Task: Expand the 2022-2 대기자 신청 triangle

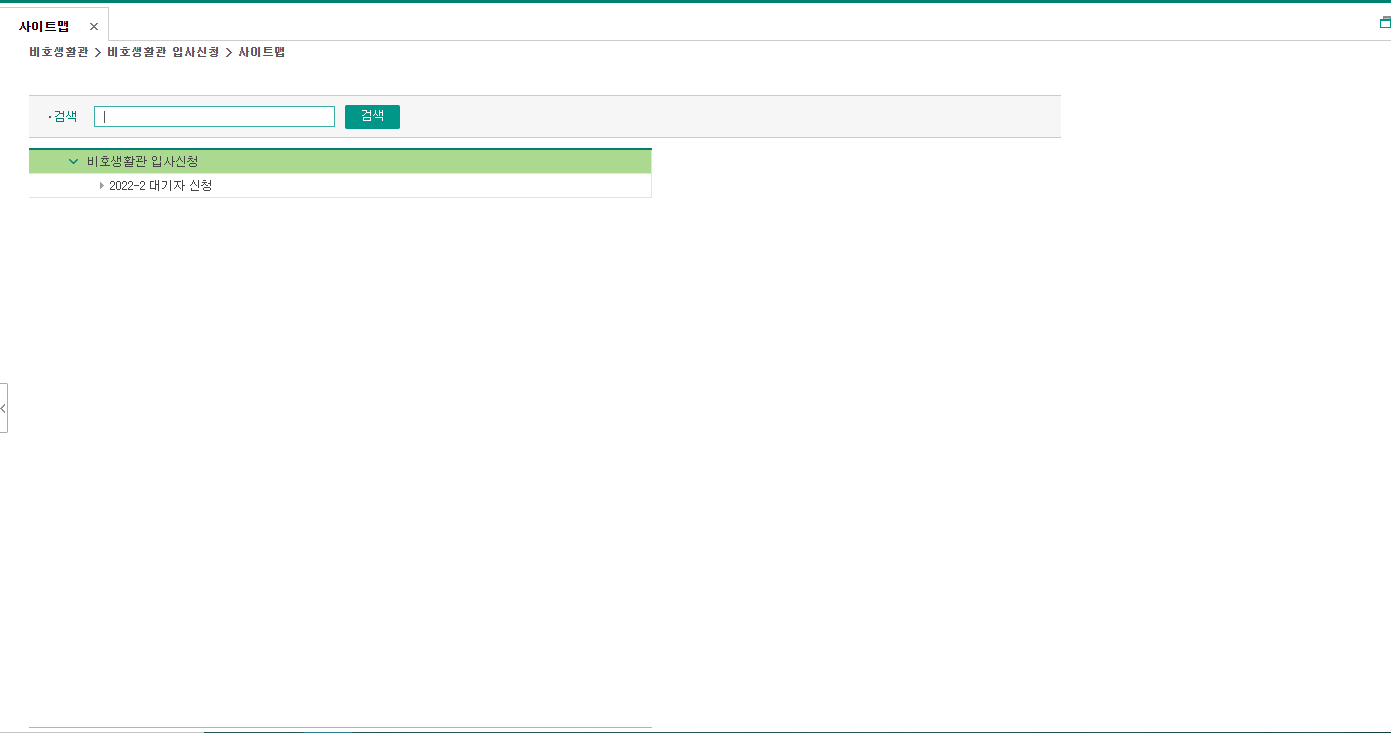Action: coord(101,186)
